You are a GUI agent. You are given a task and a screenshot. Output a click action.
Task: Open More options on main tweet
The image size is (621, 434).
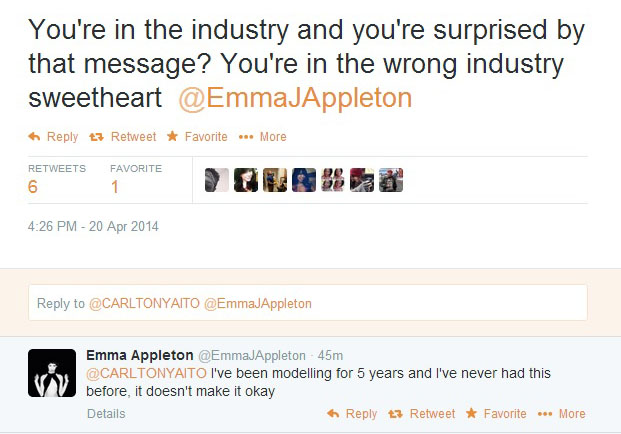[x=263, y=137]
